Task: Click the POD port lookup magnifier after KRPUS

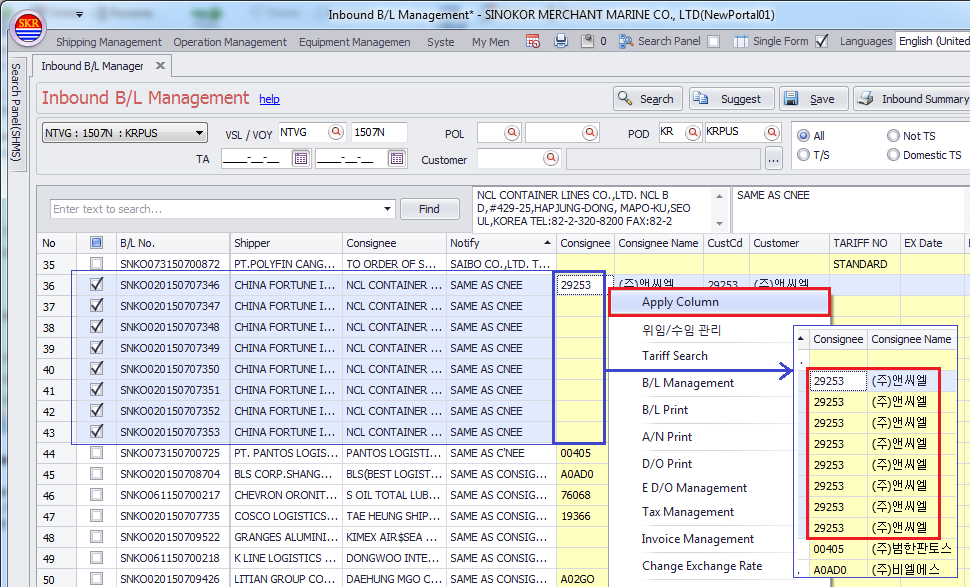Action: point(771,133)
